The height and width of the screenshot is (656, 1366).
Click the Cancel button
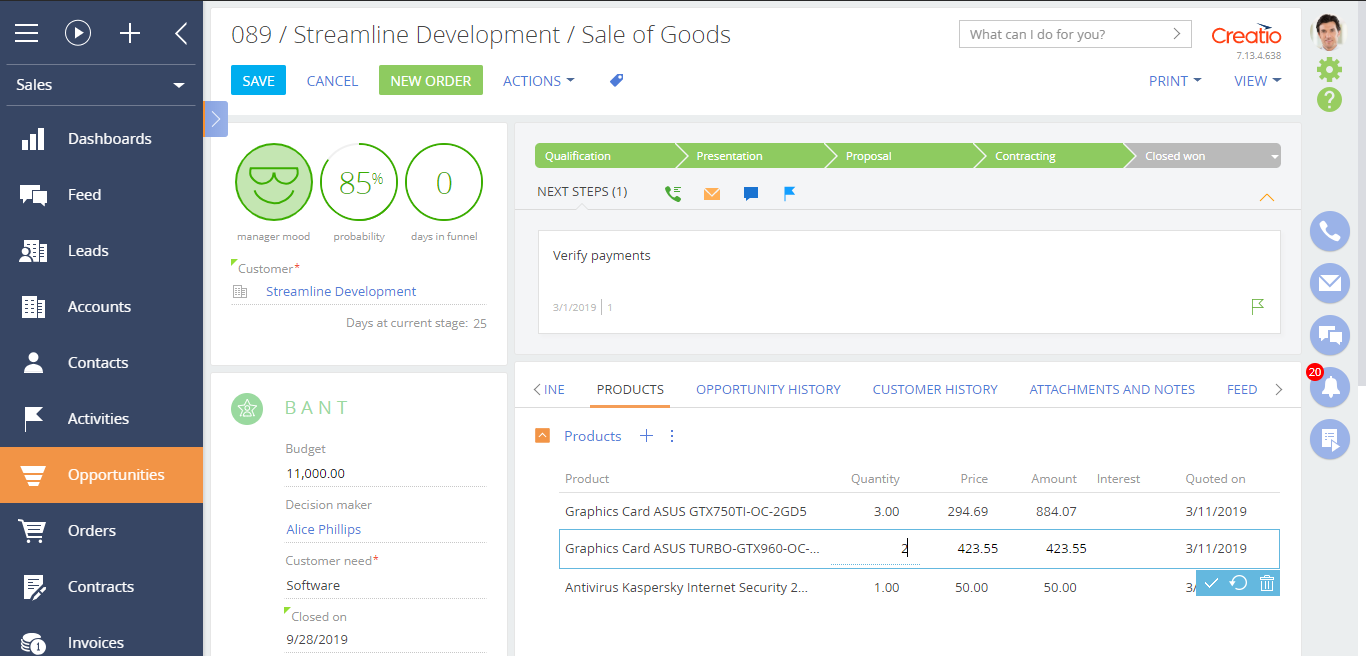pos(332,81)
